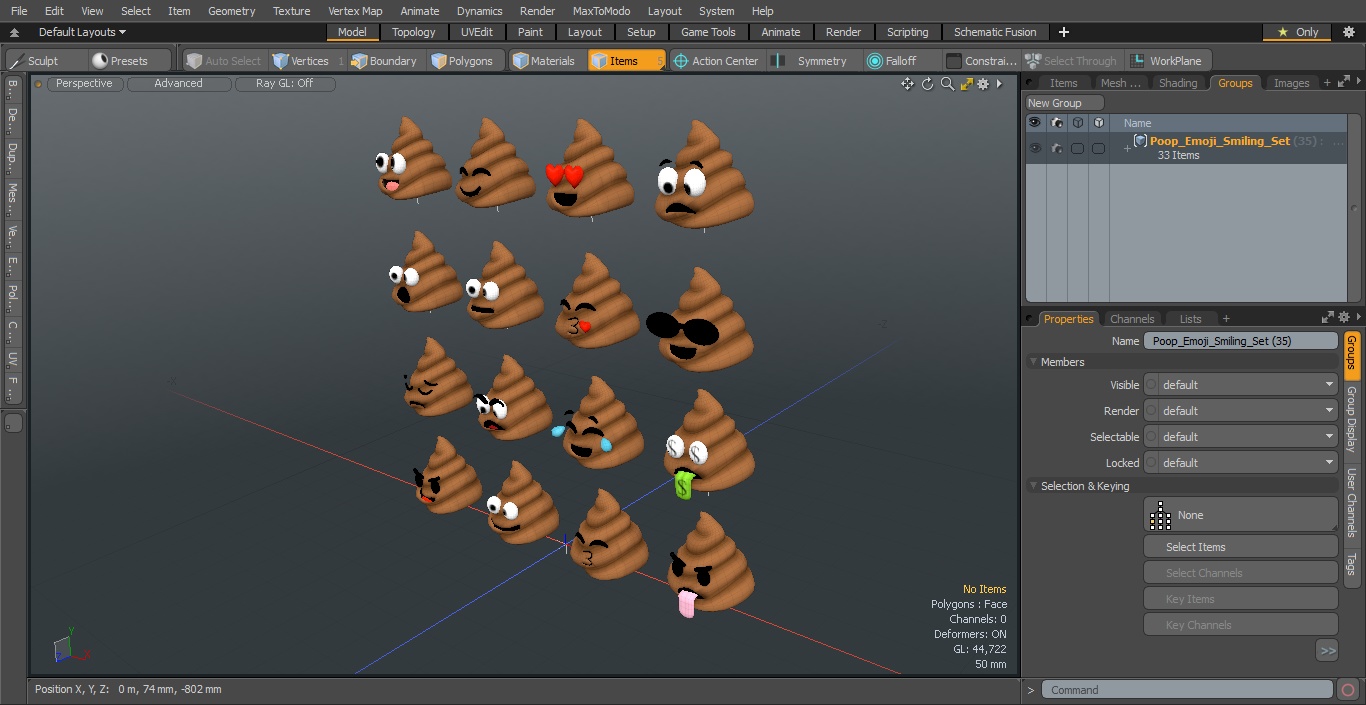The height and width of the screenshot is (705, 1366).
Task: Open Presets browser icon
Action: pos(100,61)
